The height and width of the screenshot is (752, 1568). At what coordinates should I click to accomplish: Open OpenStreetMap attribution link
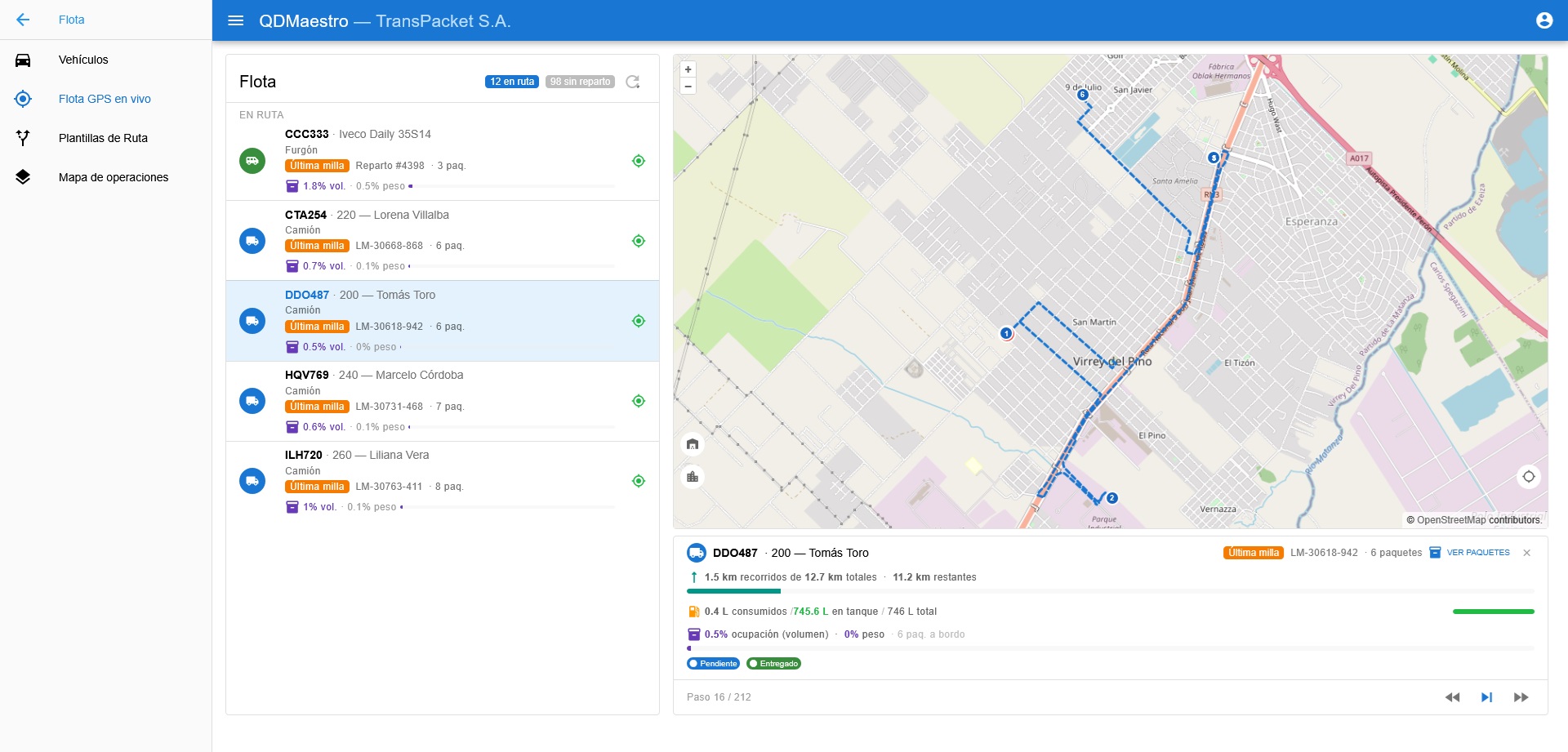click(1451, 520)
